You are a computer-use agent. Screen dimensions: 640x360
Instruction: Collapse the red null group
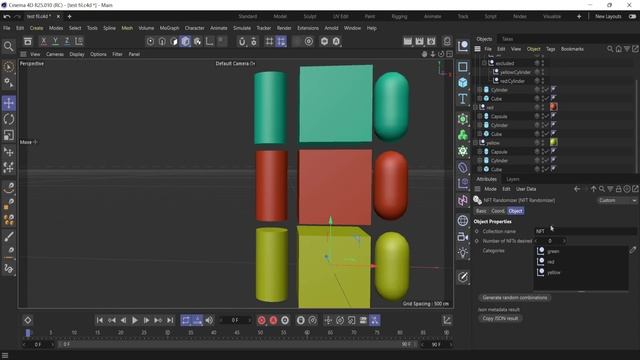point(475,107)
